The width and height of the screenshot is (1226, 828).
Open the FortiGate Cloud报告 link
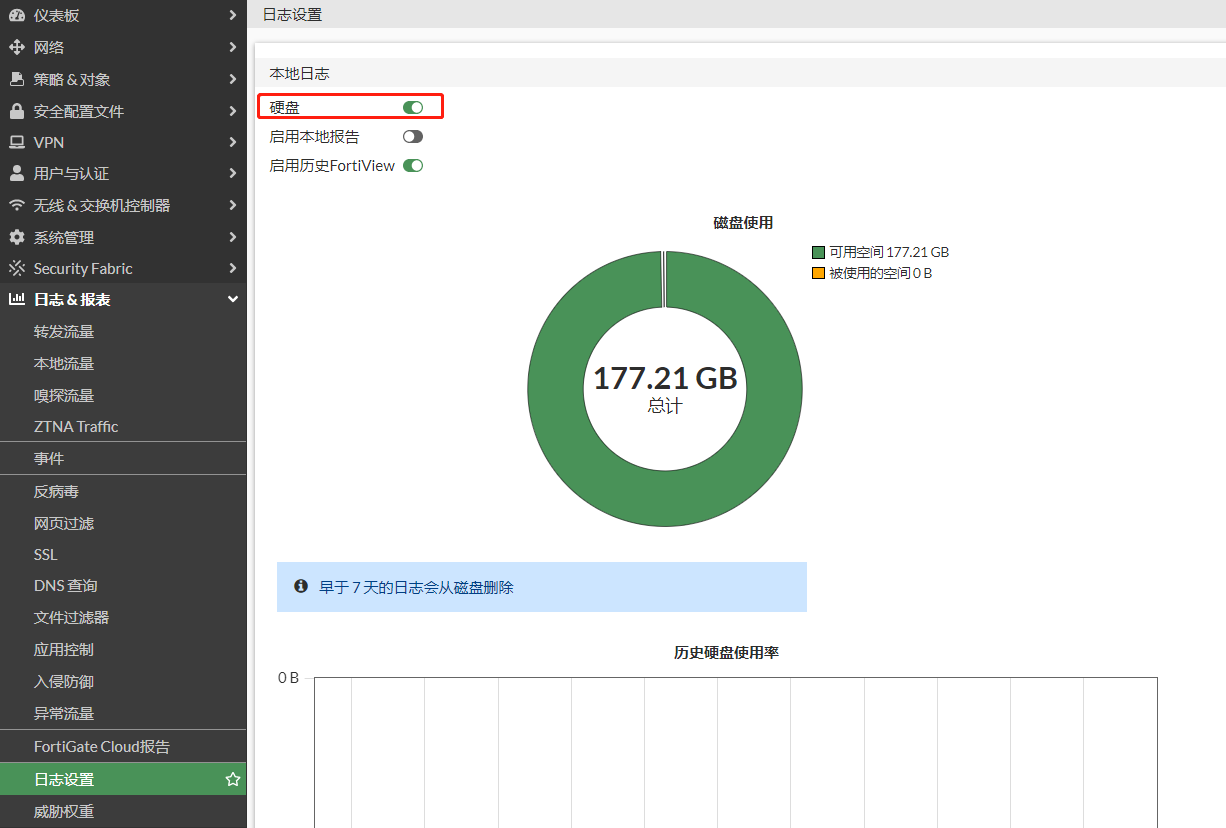tap(102, 746)
